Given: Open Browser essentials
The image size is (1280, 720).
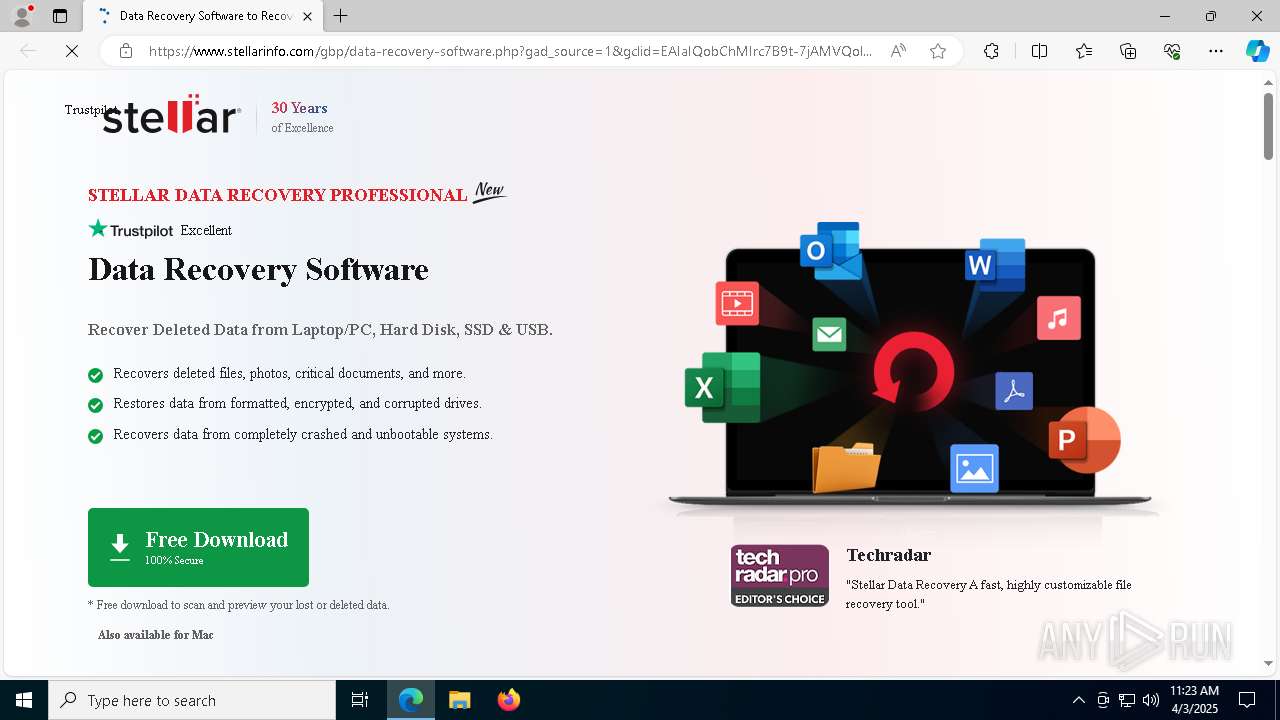Looking at the screenshot, I should 1172,51.
